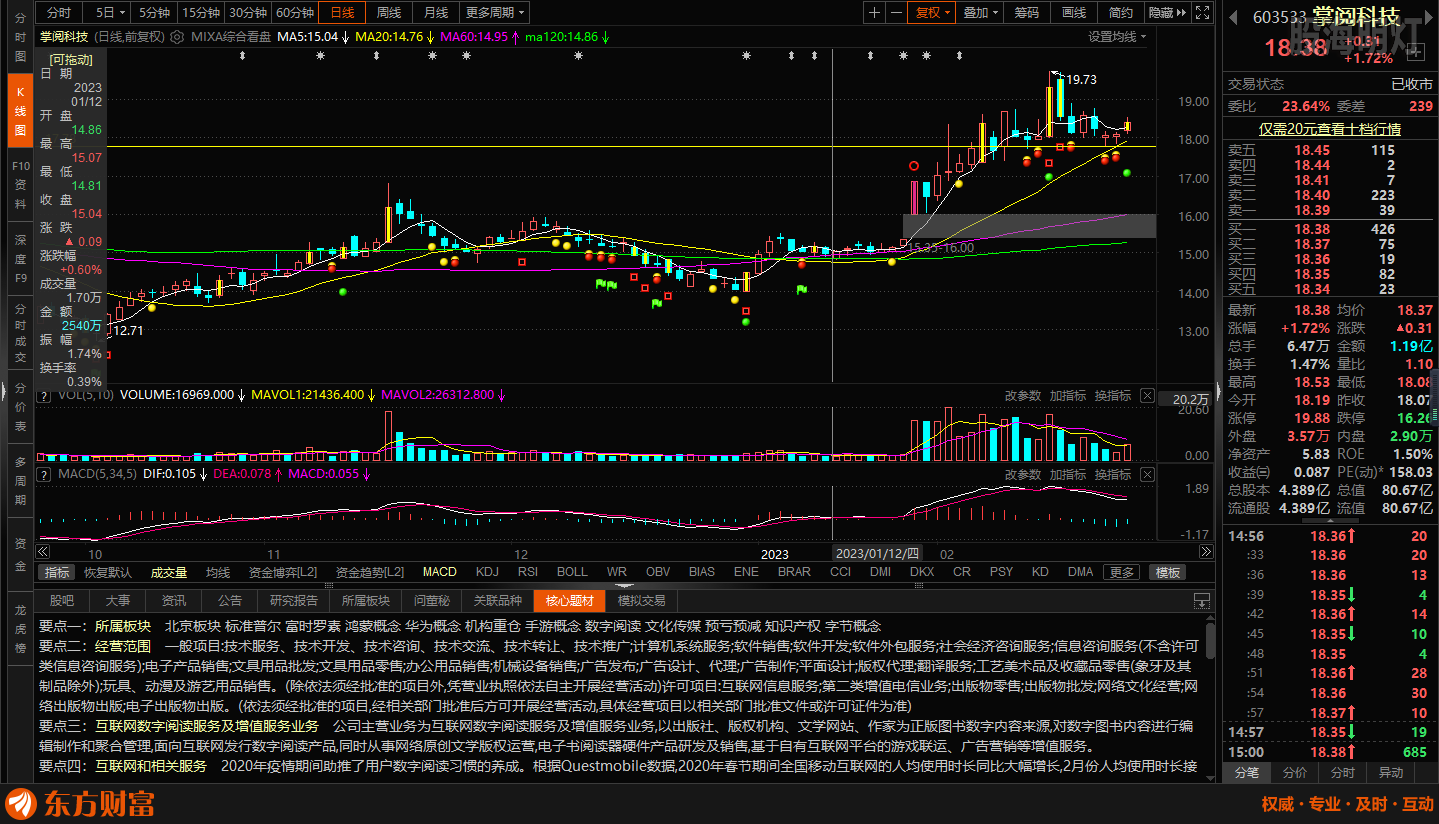Viewport: 1439px width, 824px height.
Task: Enable MACD indicator in list
Action: click(x=439, y=572)
